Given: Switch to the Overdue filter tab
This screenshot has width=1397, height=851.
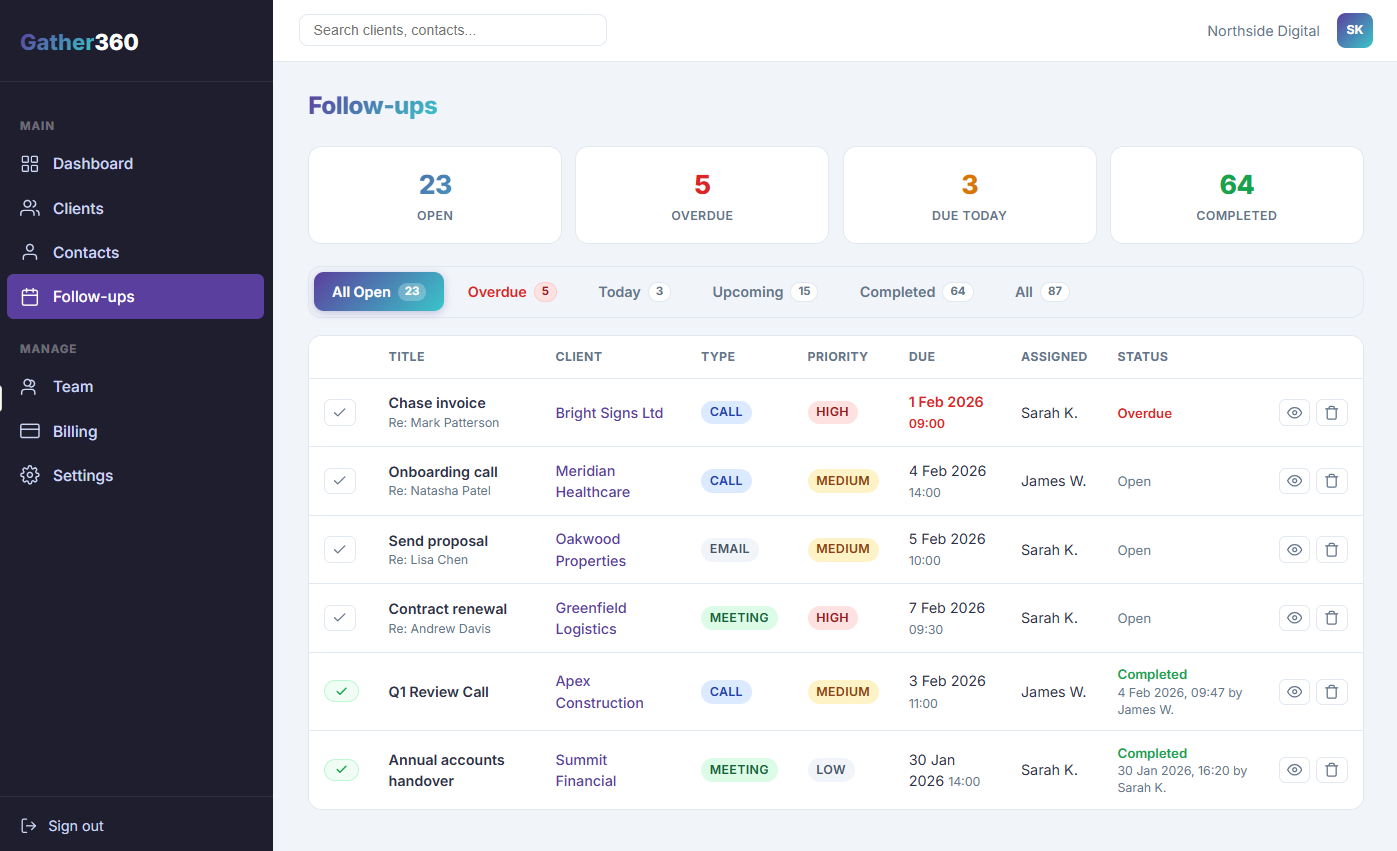Looking at the screenshot, I should [x=511, y=291].
